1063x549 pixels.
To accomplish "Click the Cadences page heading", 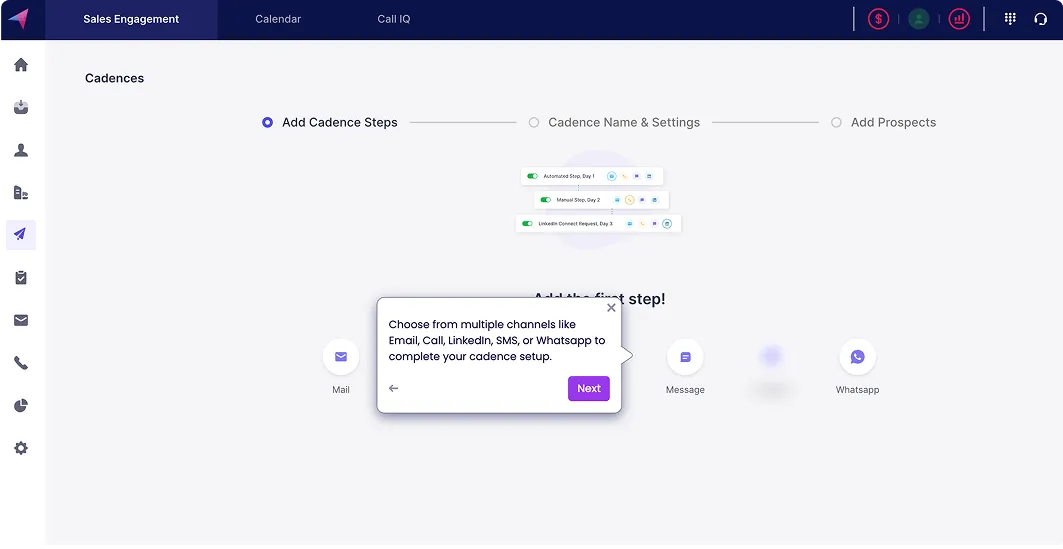I will click(x=115, y=78).
